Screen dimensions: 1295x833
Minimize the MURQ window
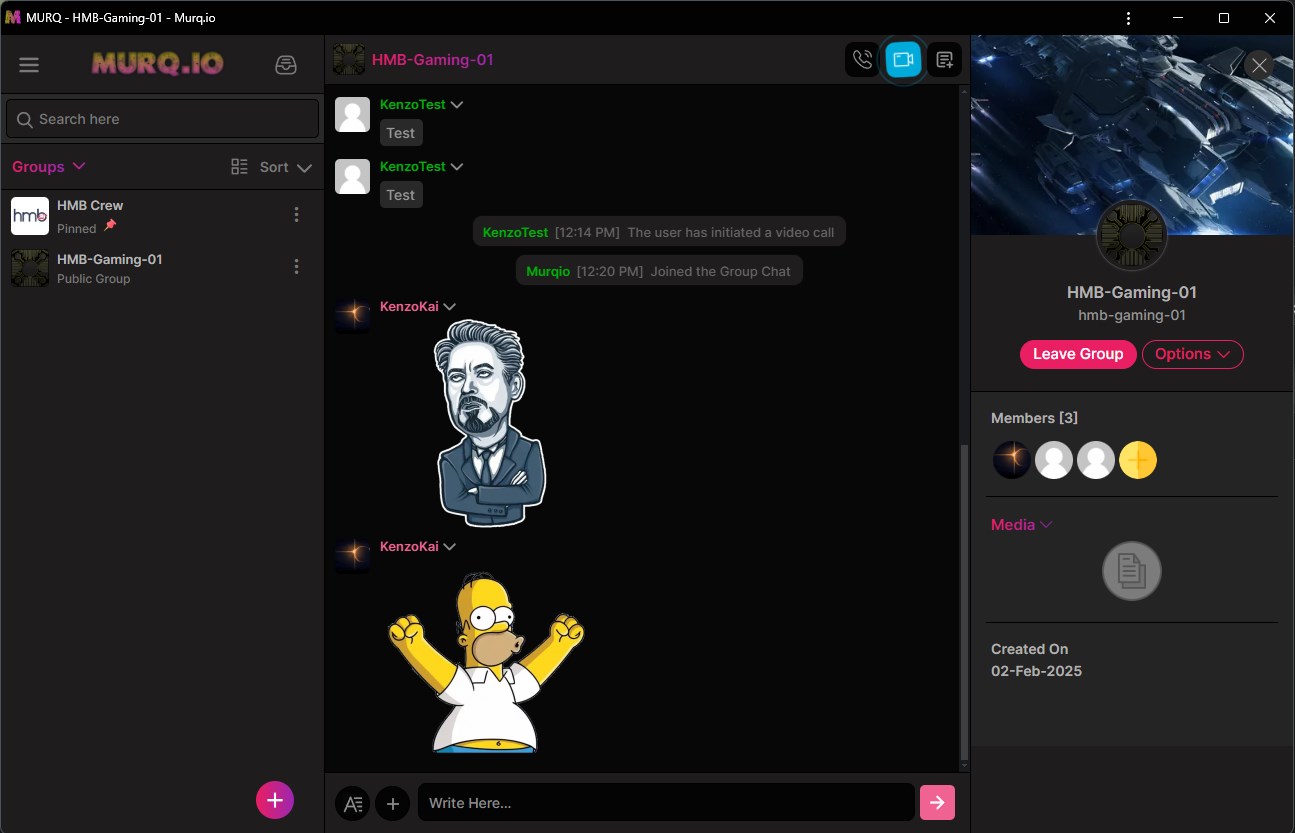click(1176, 18)
